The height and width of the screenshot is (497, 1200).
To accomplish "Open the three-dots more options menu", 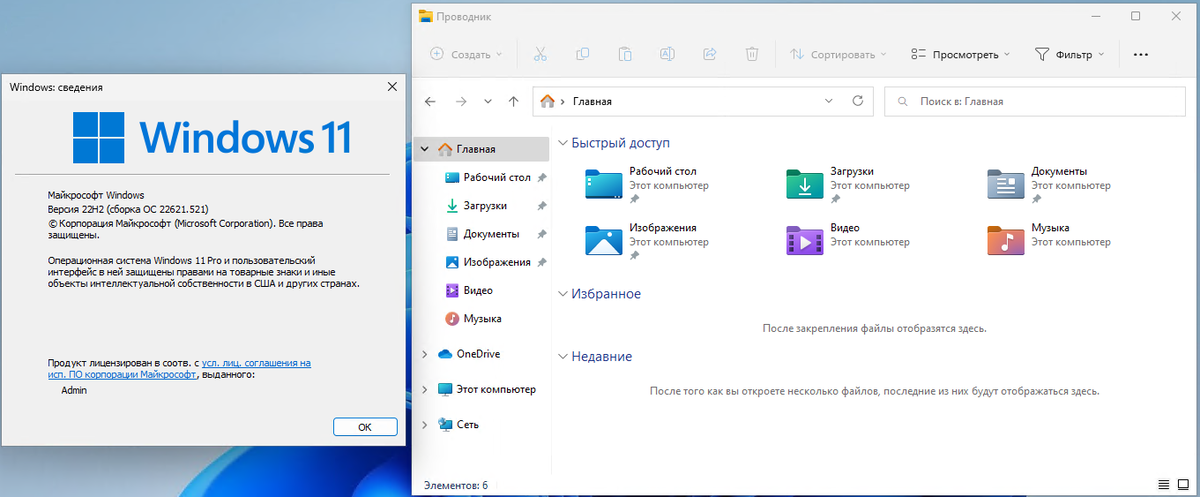I will tap(1141, 54).
